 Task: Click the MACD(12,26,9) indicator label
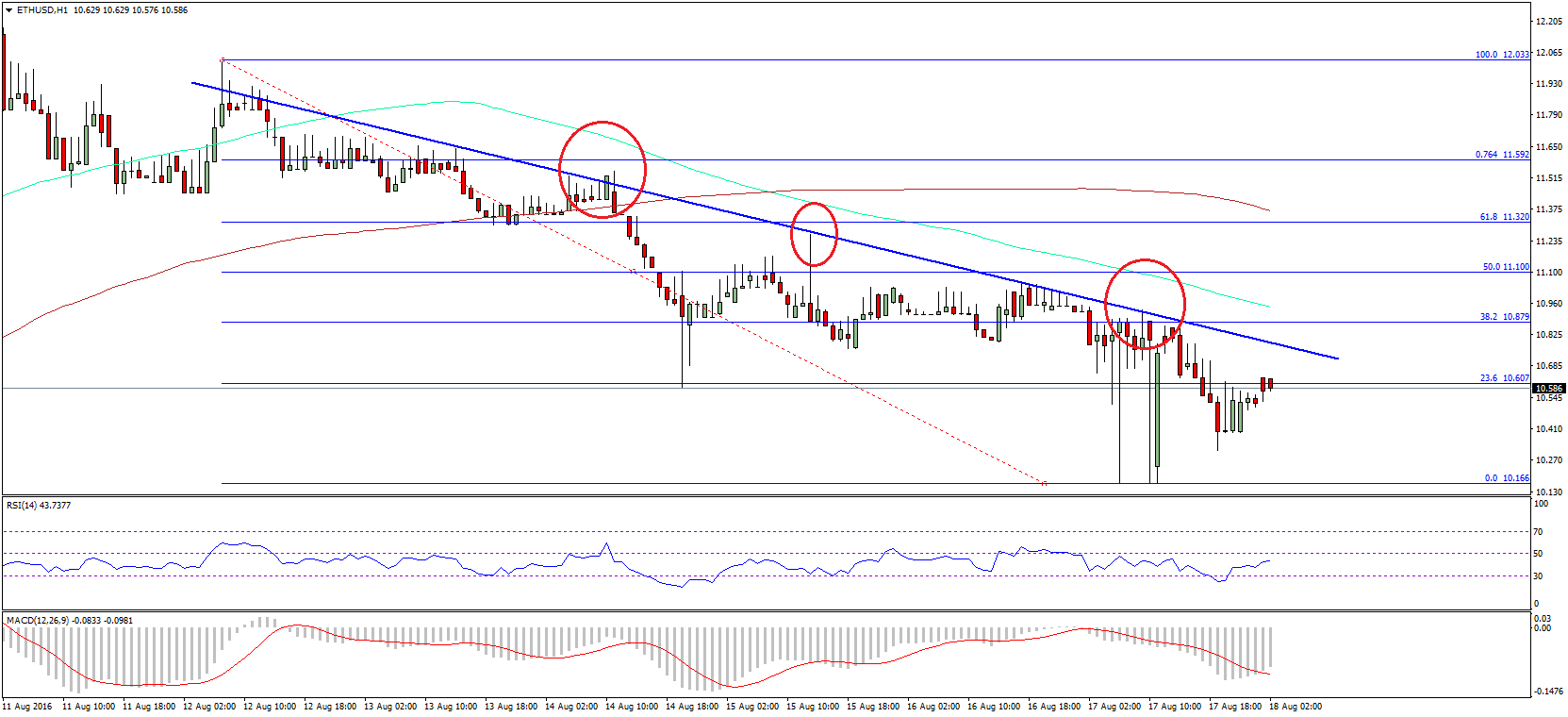click(x=69, y=621)
